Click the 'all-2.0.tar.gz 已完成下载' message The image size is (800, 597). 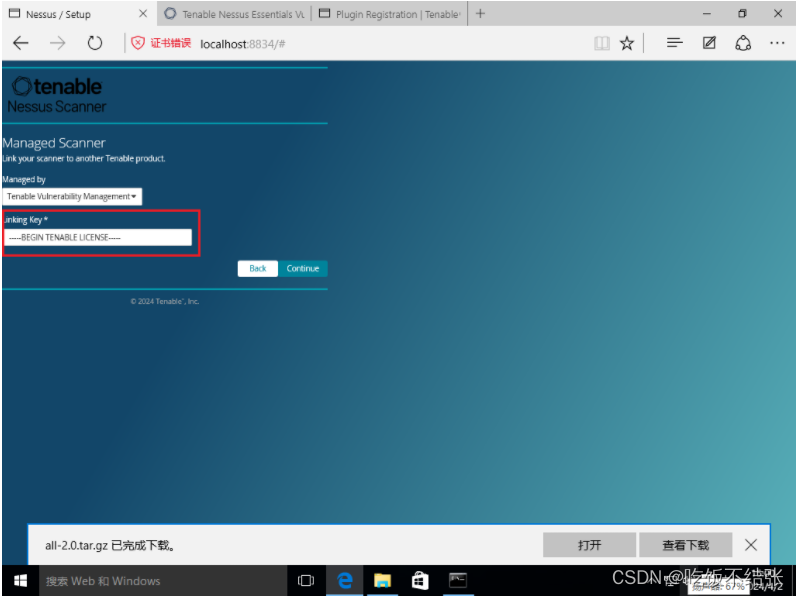pyautogui.click(x=110, y=545)
